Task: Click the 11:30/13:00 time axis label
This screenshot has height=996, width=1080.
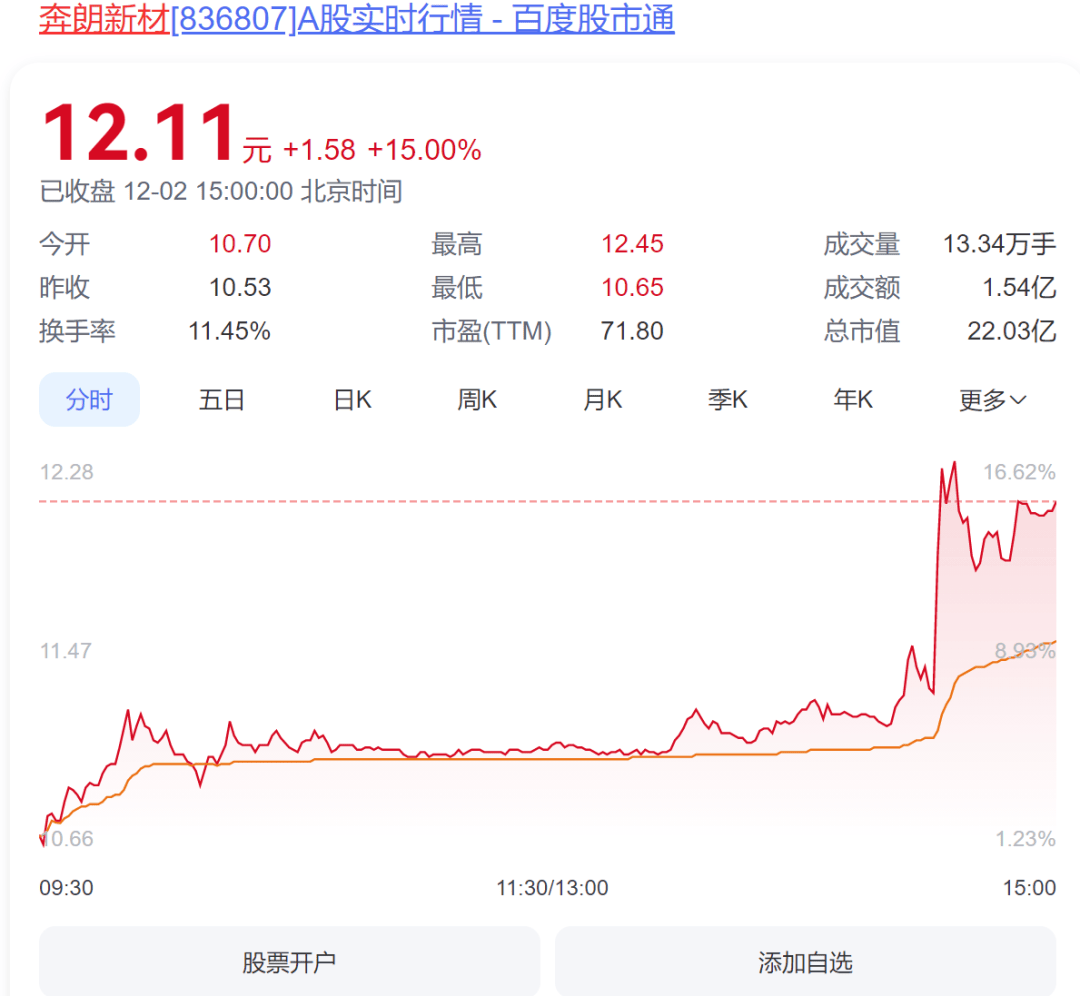Action: click(552, 887)
